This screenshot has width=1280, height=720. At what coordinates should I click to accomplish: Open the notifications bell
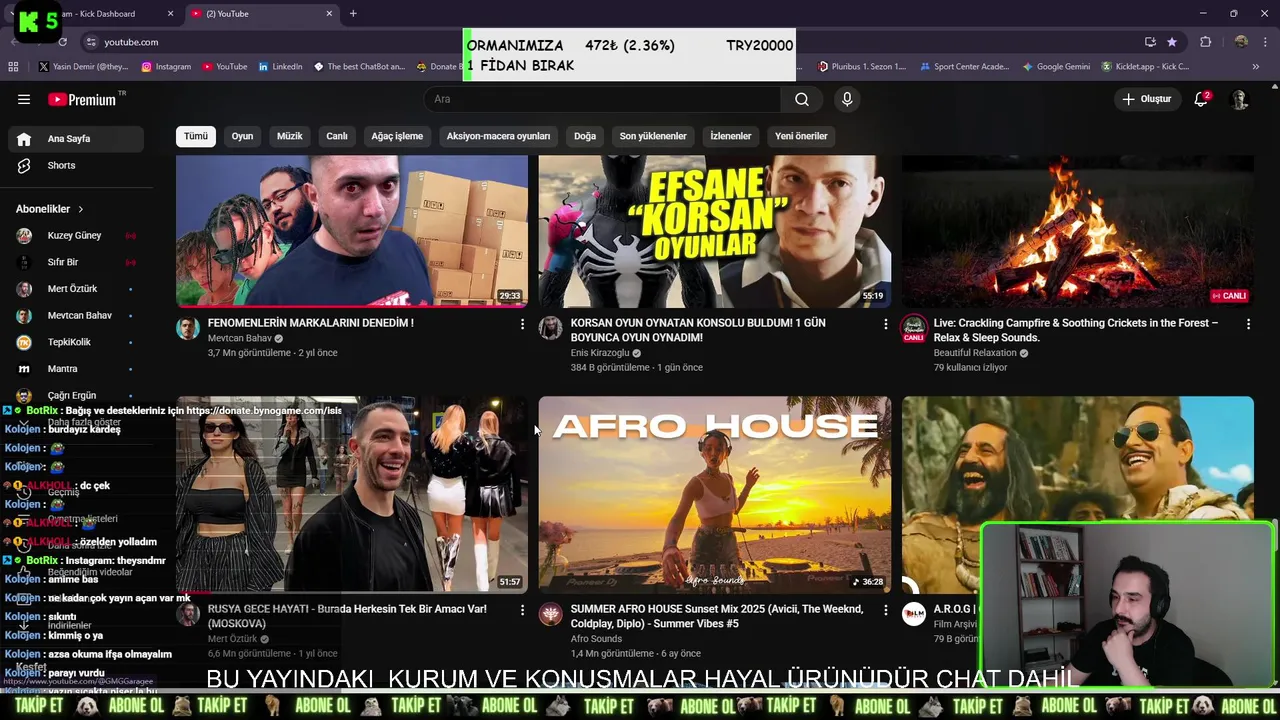point(1201,99)
